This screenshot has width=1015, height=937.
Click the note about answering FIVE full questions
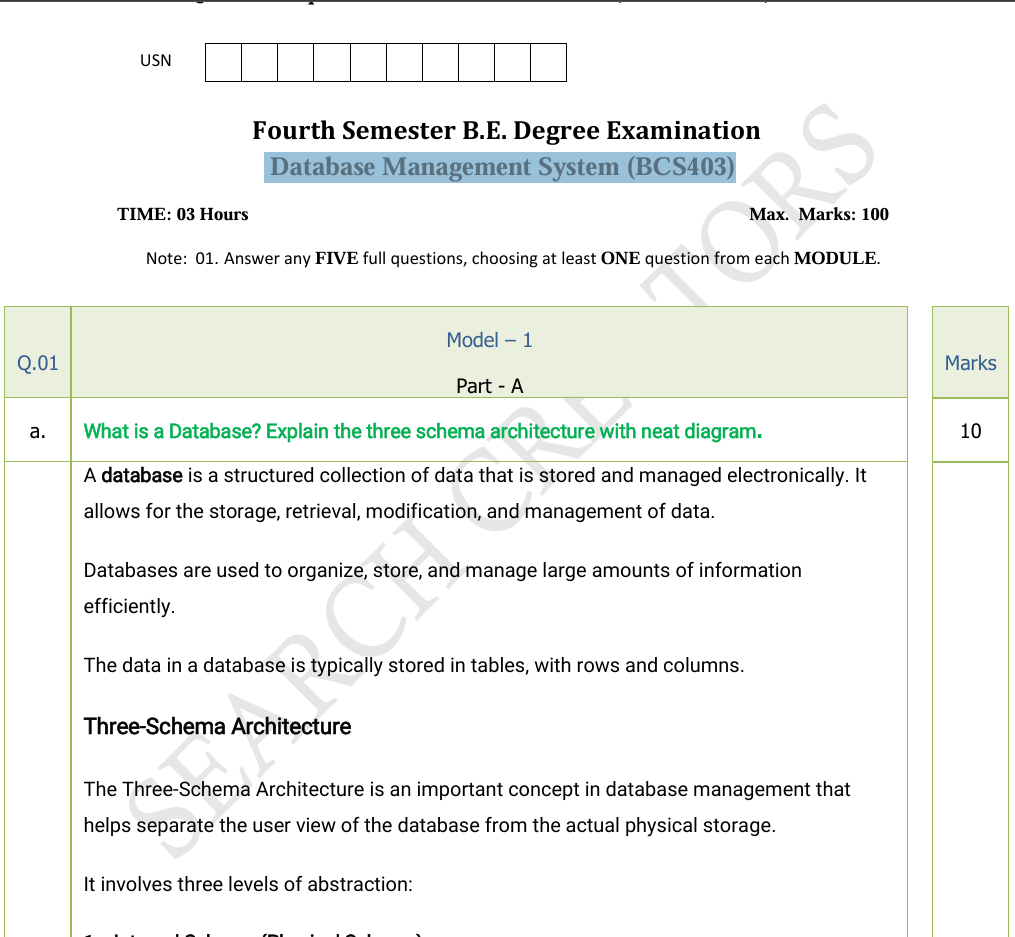pyautogui.click(x=513, y=258)
